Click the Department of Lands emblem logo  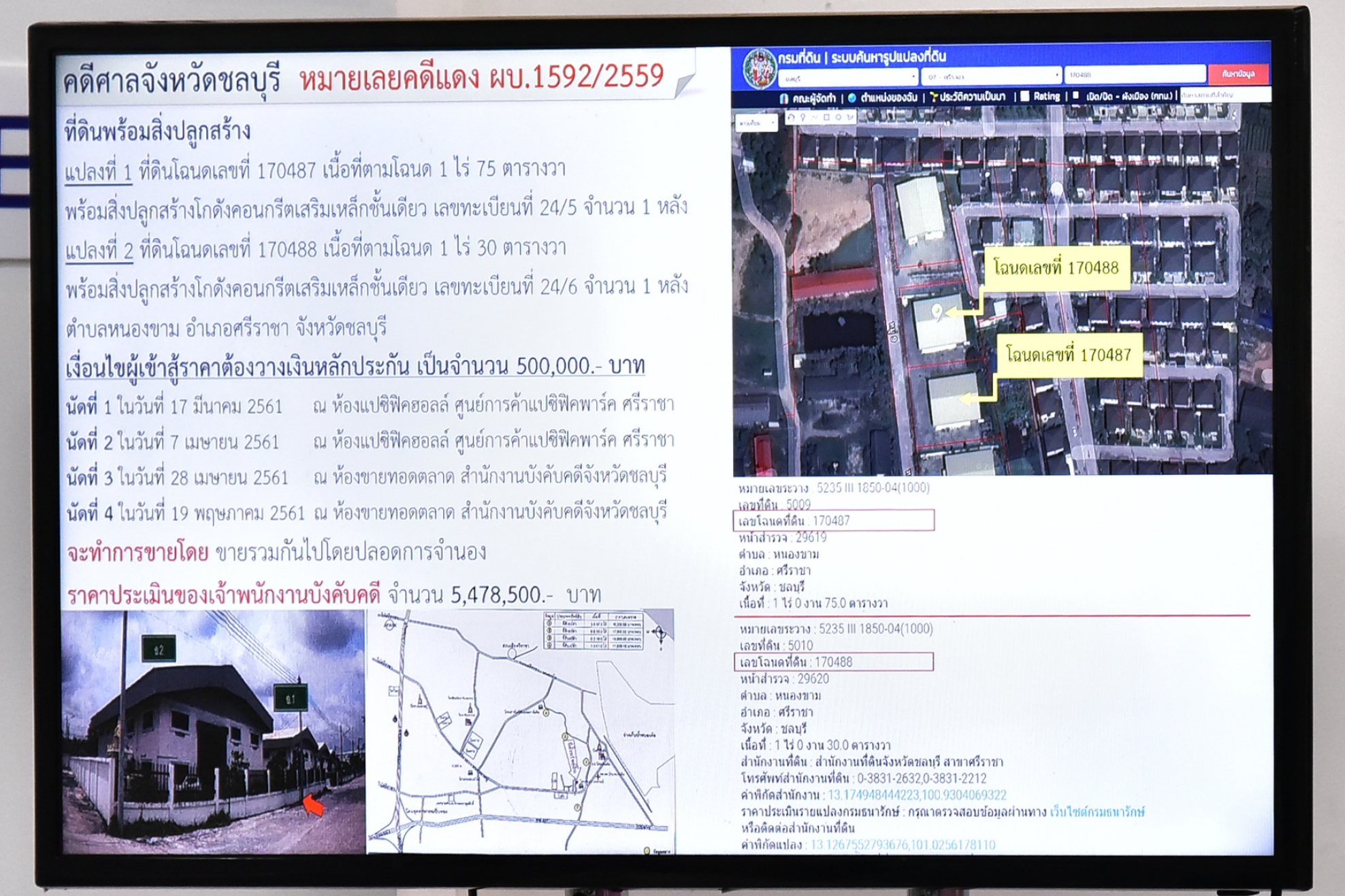pos(760,69)
